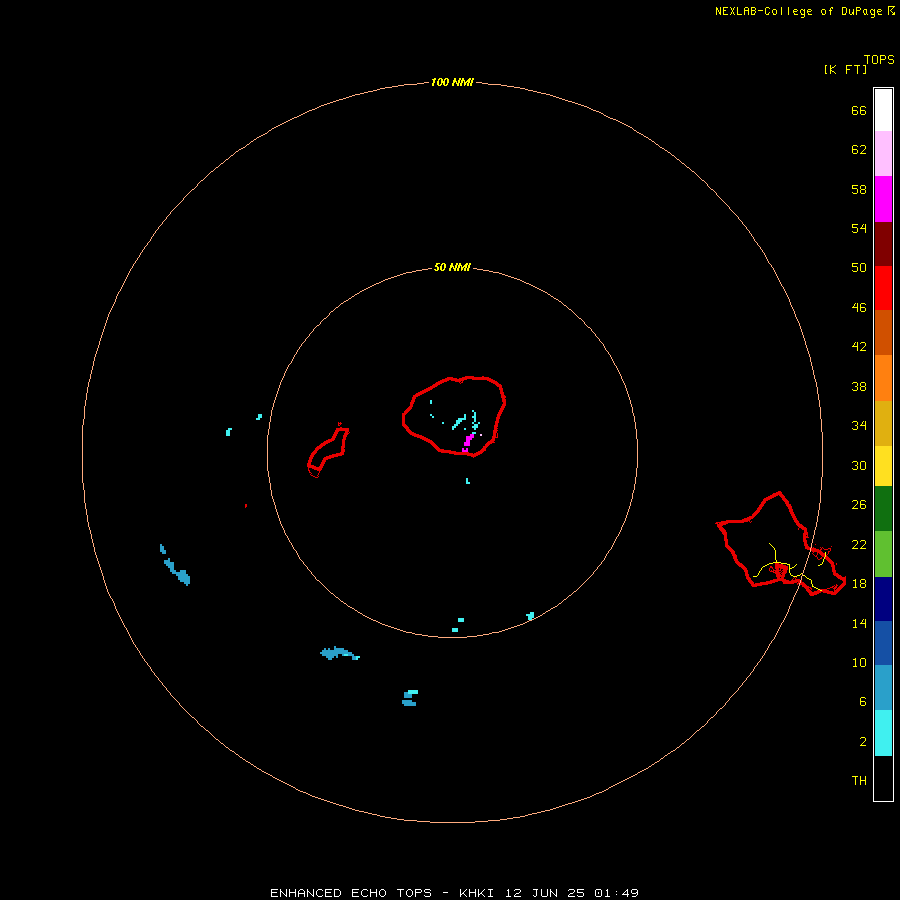Click the gold 38 K FT legend swatch
The image size is (900, 900).
(883, 424)
